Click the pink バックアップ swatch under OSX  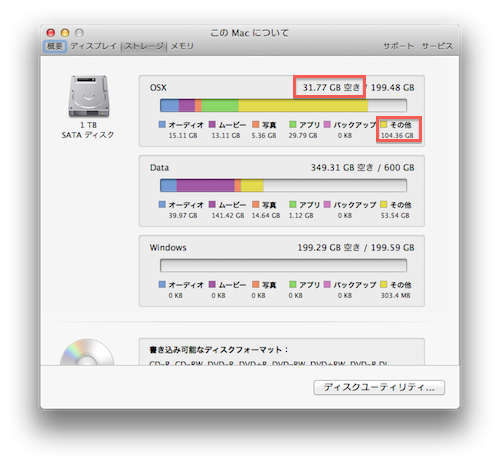[x=327, y=124]
